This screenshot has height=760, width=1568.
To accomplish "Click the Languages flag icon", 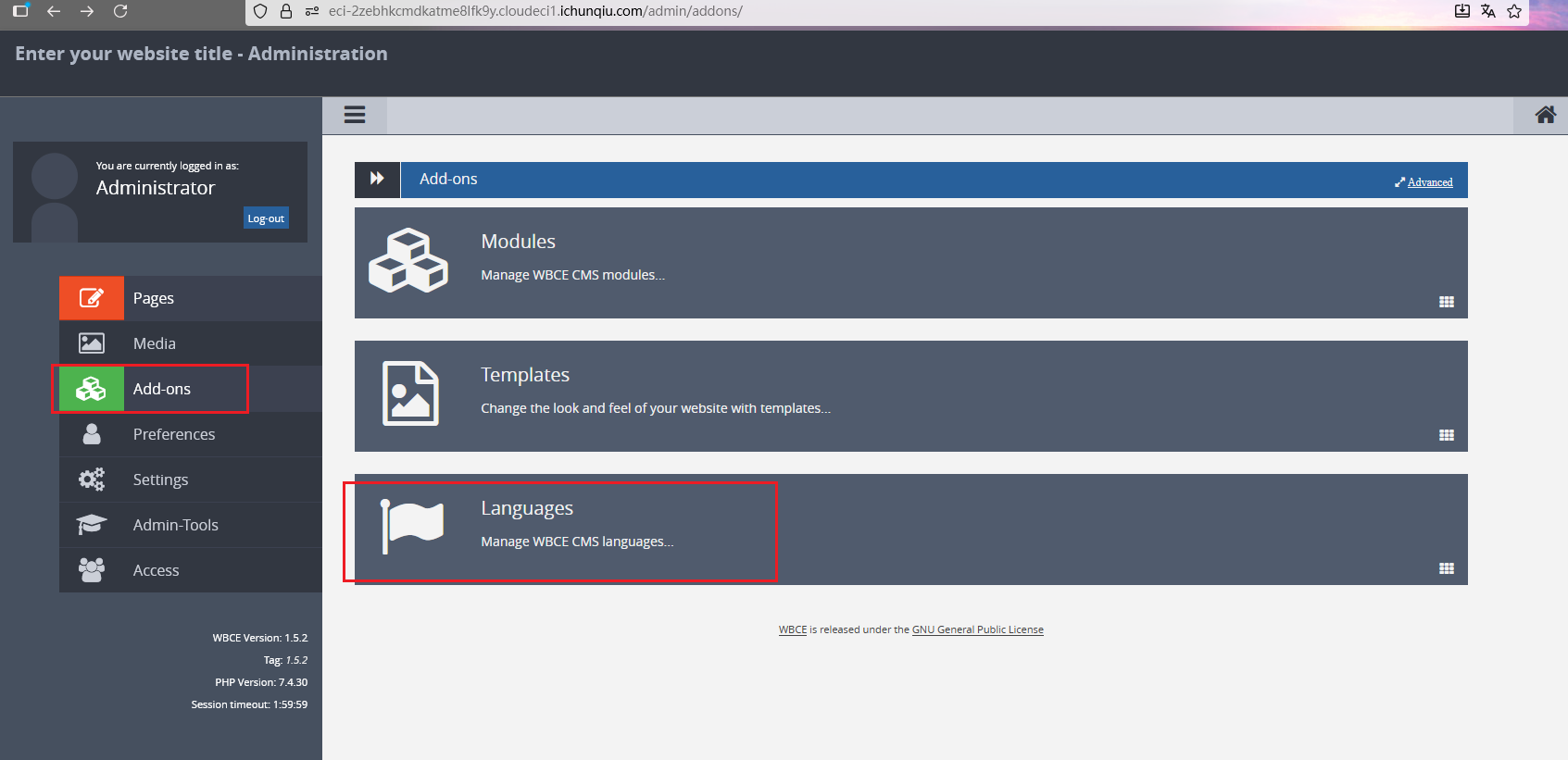I will coord(412,526).
